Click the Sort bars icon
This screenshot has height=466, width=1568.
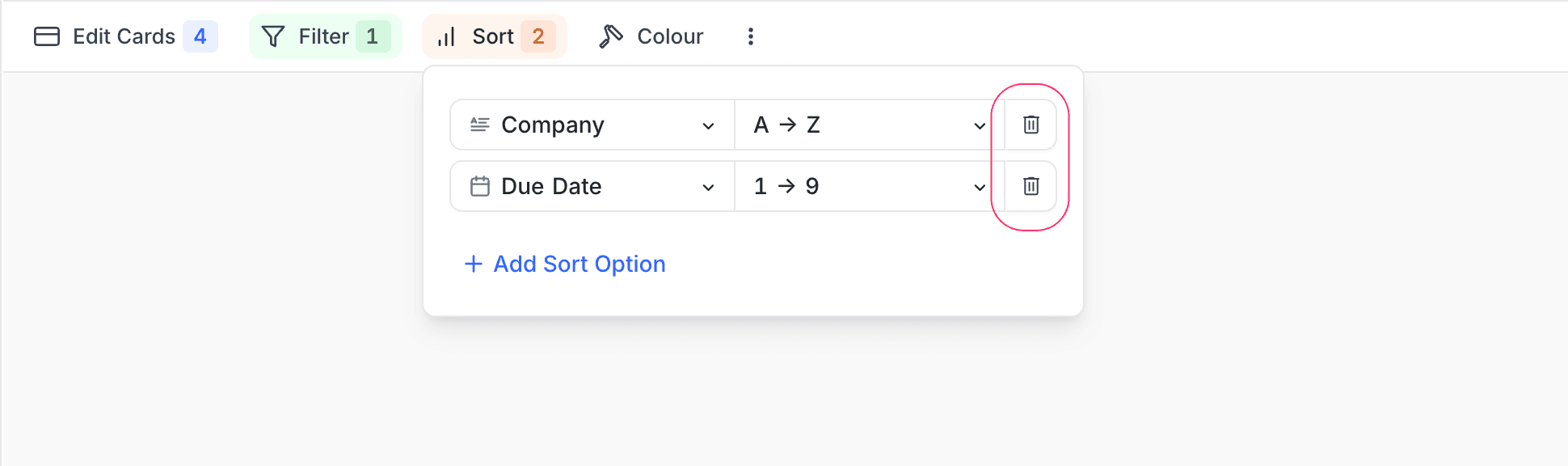click(446, 37)
